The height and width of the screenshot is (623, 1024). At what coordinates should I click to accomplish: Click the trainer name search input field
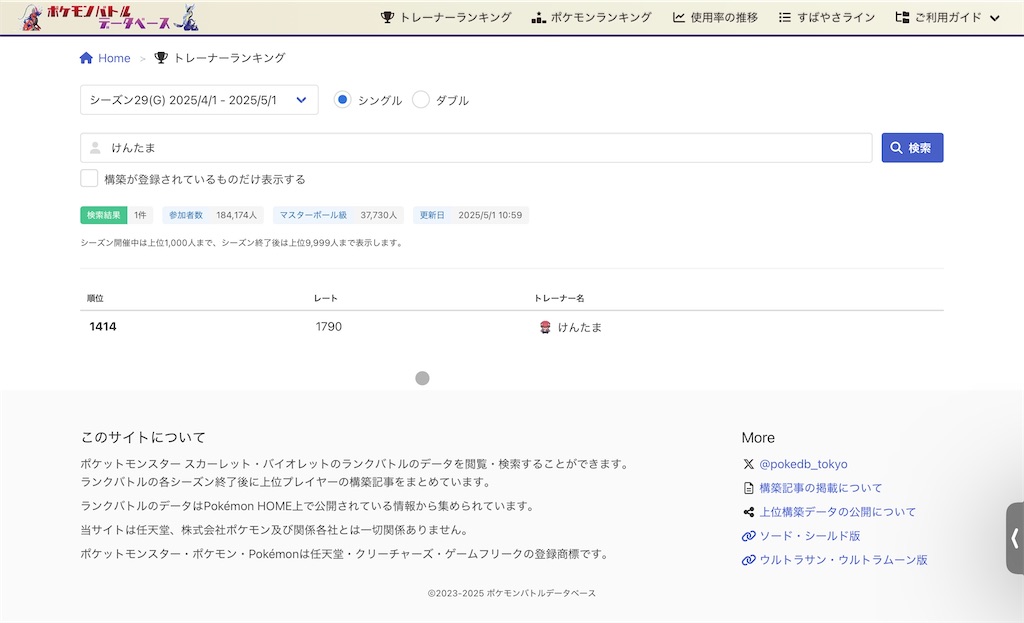[x=476, y=148]
